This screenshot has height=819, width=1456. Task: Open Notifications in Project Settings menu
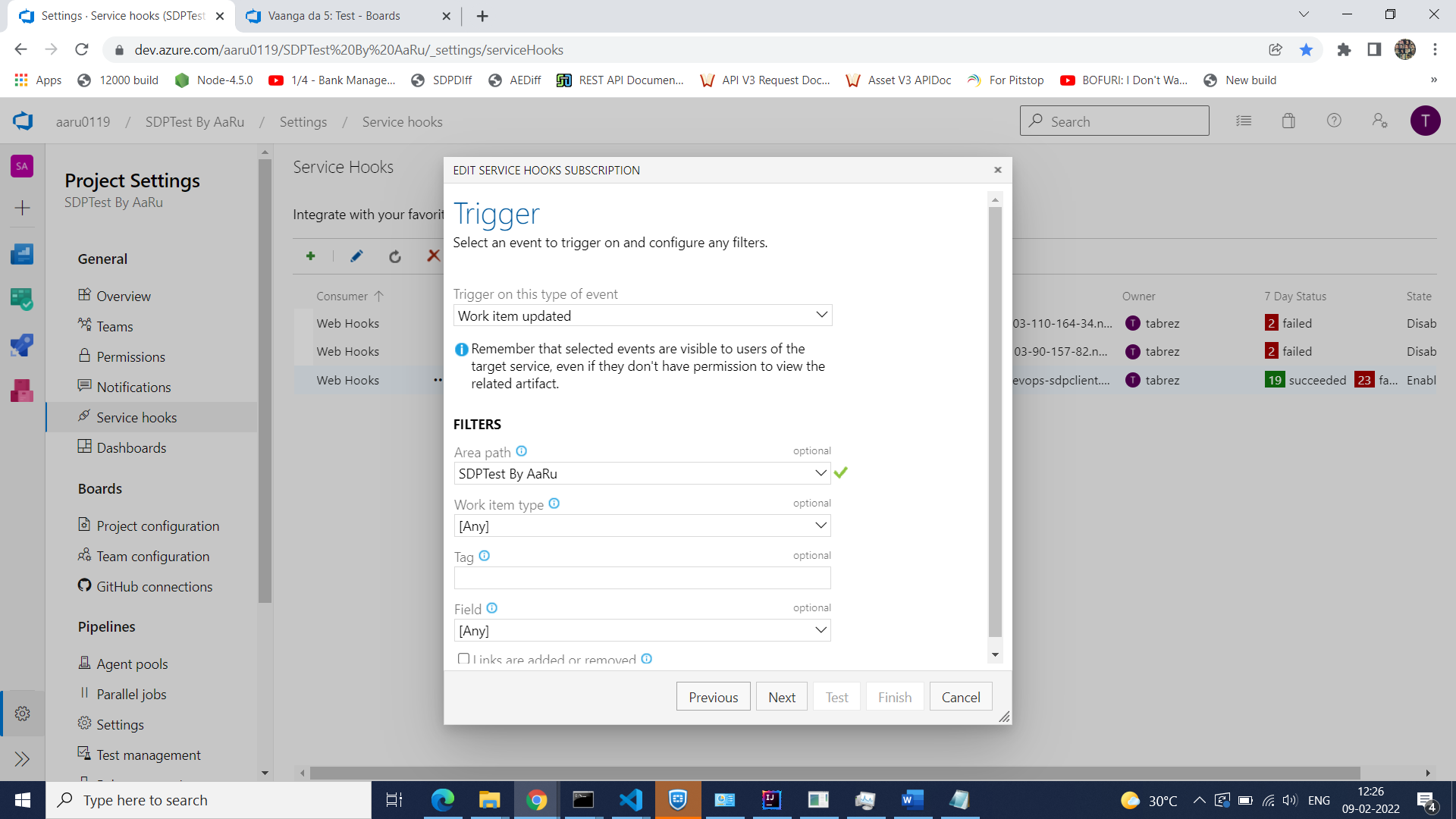133,387
